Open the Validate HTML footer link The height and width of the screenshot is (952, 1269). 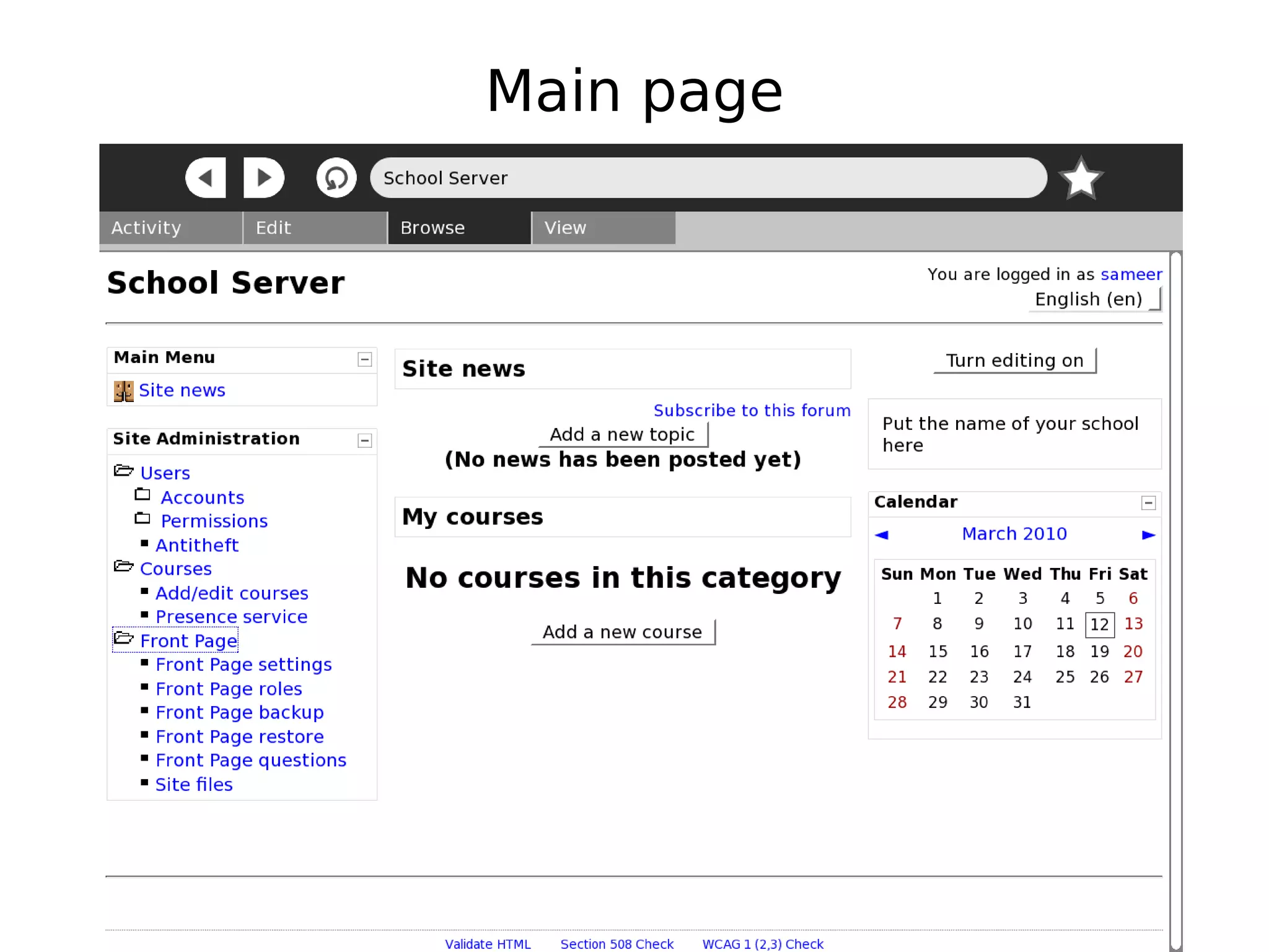click(x=488, y=944)
